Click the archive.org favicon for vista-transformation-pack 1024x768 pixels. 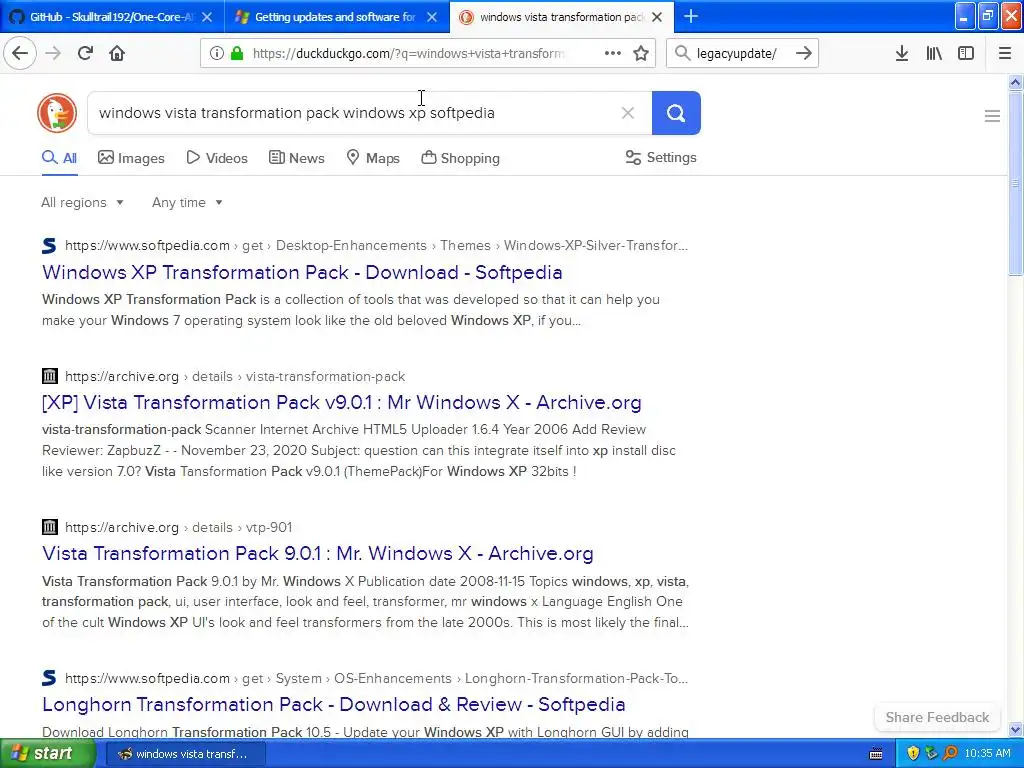point(50,376)
